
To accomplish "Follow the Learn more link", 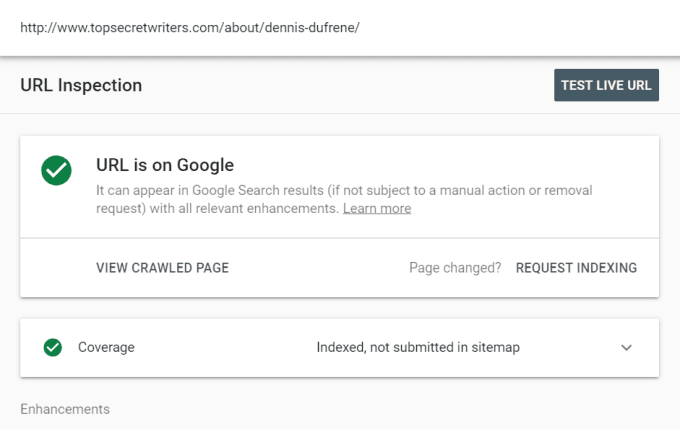I will [377, 209].
